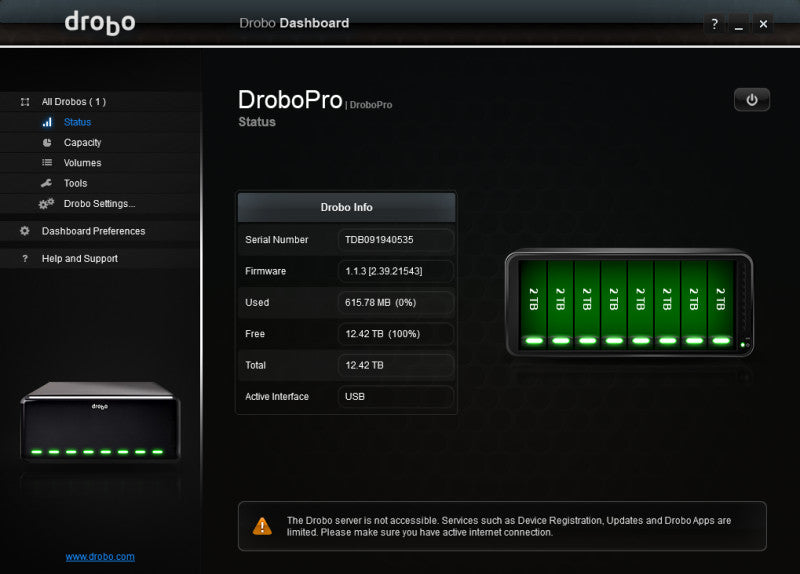Click the Status bar-chart icon
This screenshot has height=574, width=800.
click(x=47, y=122)
